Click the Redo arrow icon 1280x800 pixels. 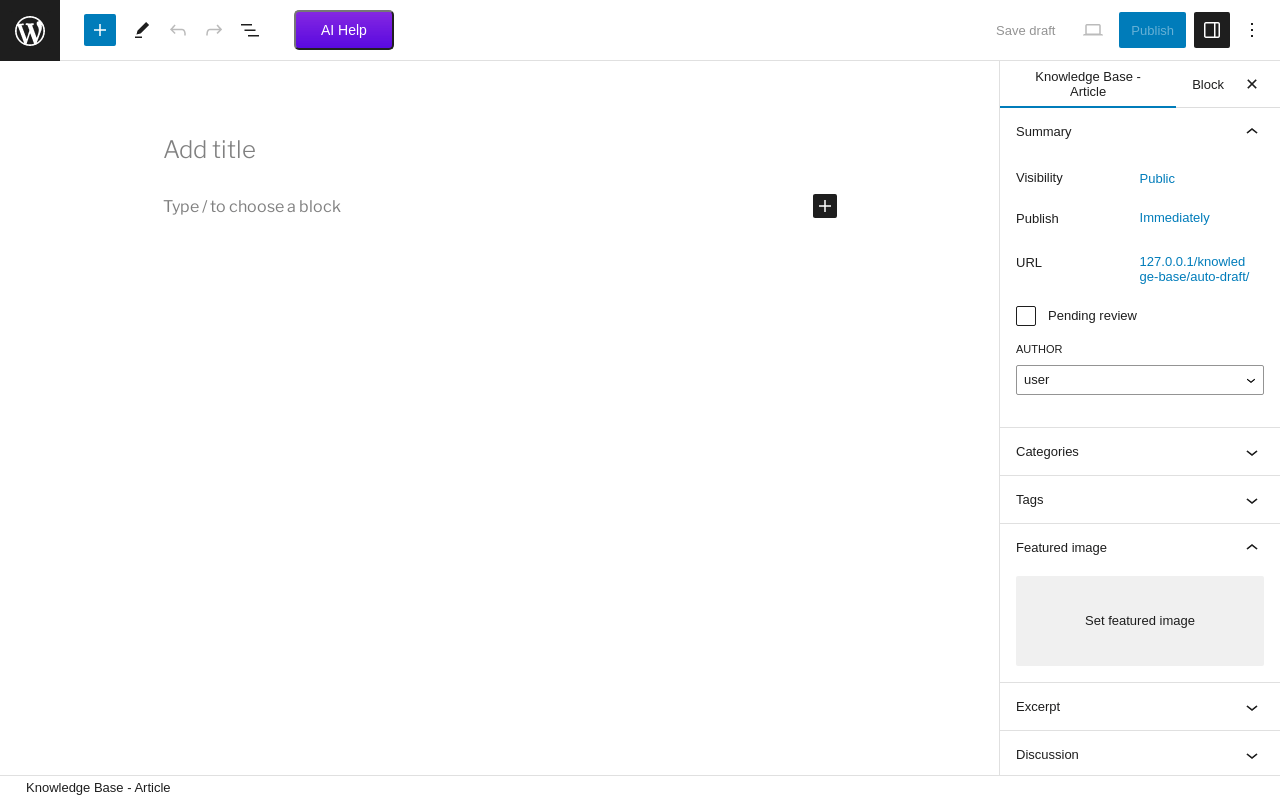(214, 30)
